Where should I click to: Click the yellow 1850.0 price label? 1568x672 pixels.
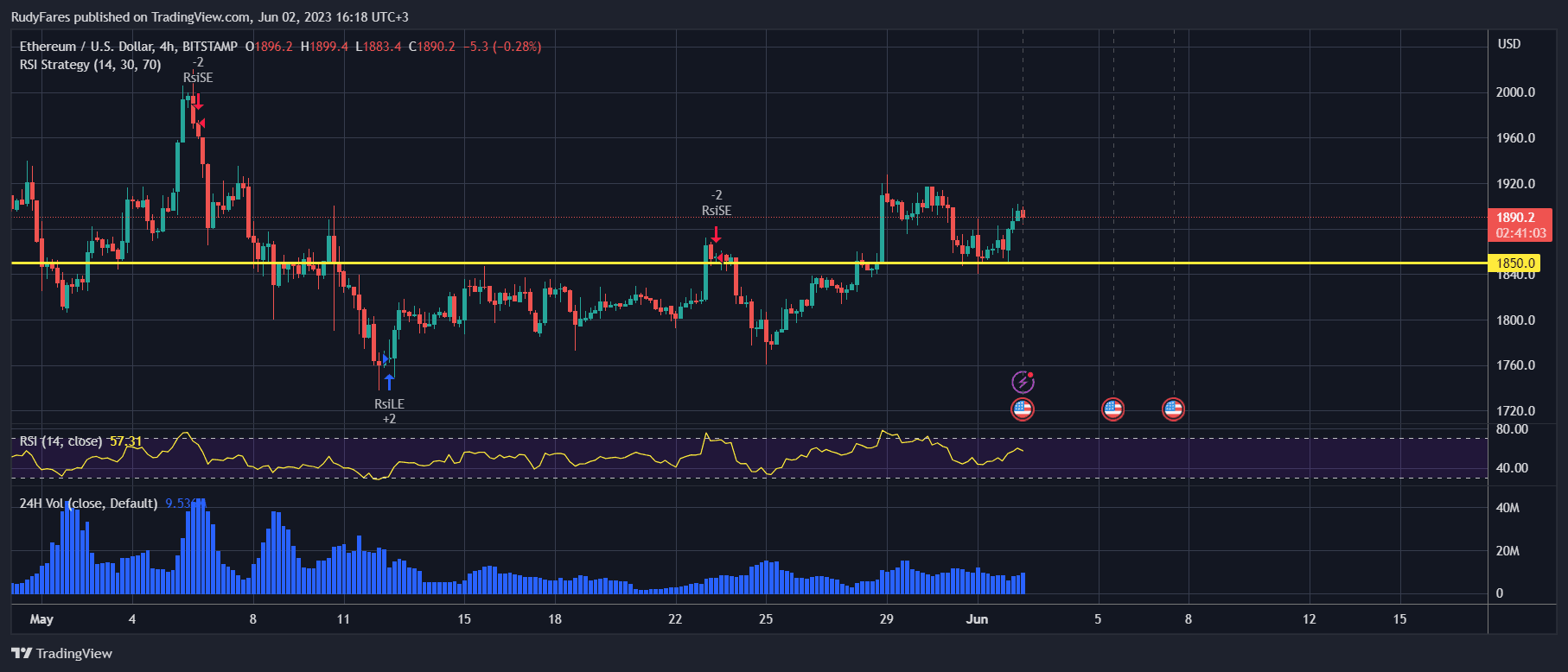1515,263
